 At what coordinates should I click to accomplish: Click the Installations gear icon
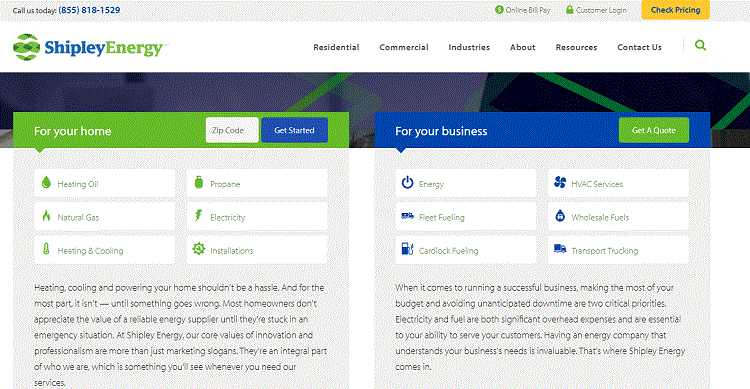pyautogui.click(x=199, y=249)
